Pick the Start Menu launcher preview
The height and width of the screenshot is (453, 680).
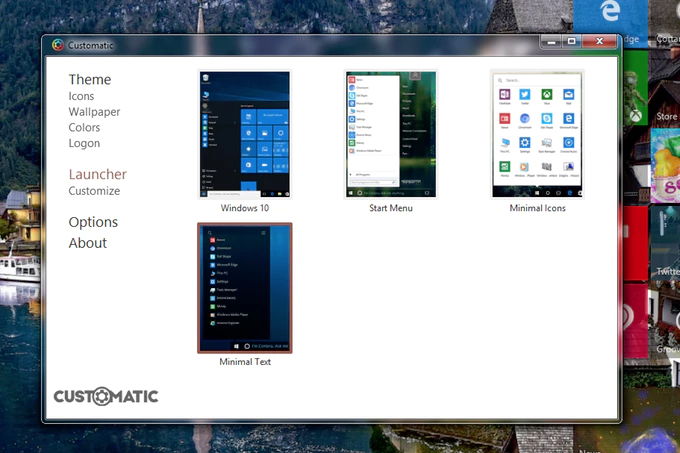[x=390, y=135]
